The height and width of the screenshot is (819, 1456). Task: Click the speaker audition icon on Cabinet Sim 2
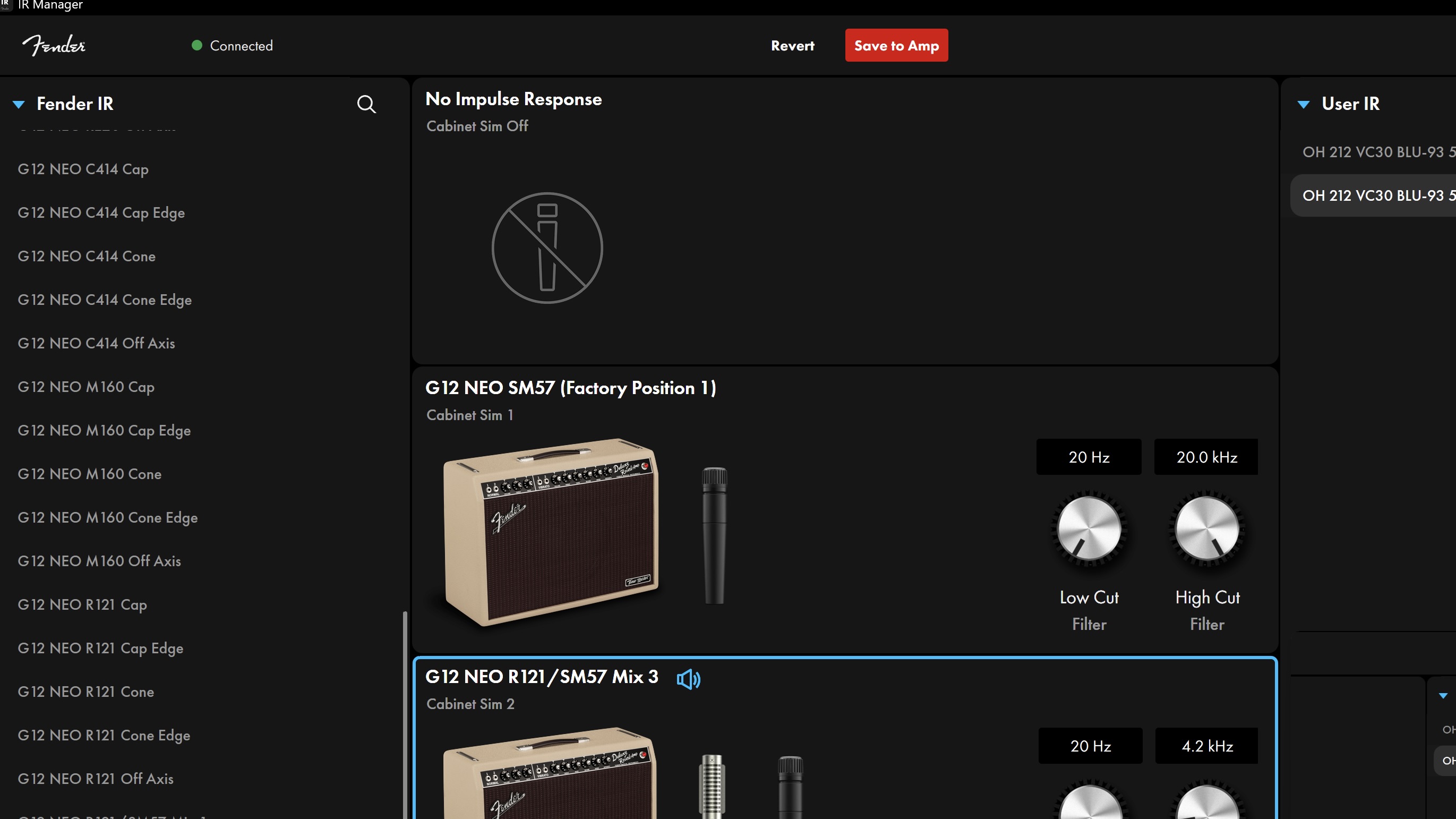pos(688,678)
